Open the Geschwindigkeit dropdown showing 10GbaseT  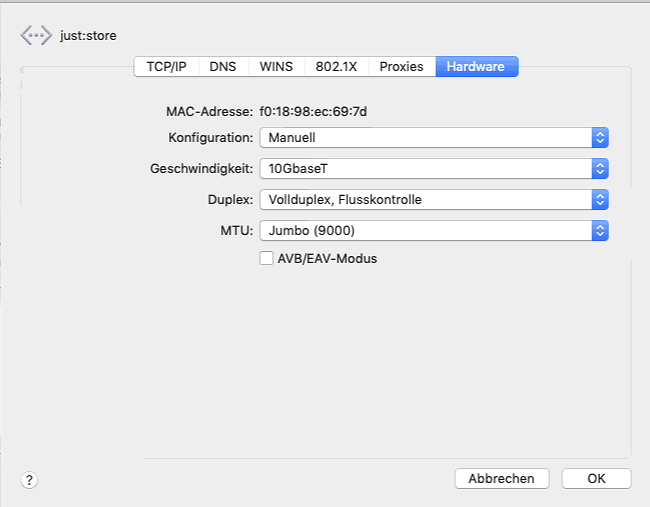click(x=434, y=169)
